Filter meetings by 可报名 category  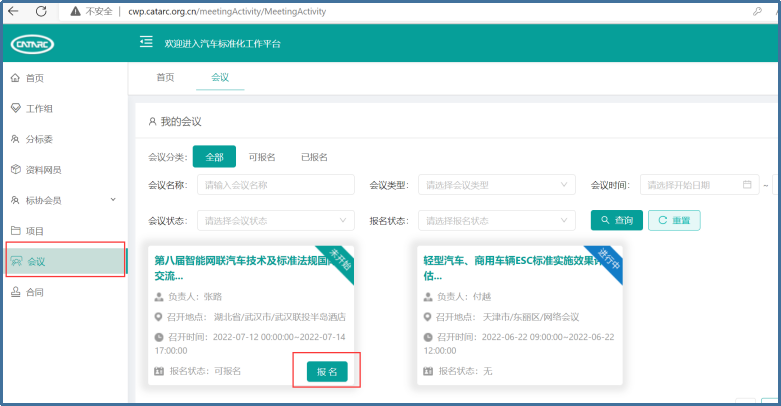261,157
